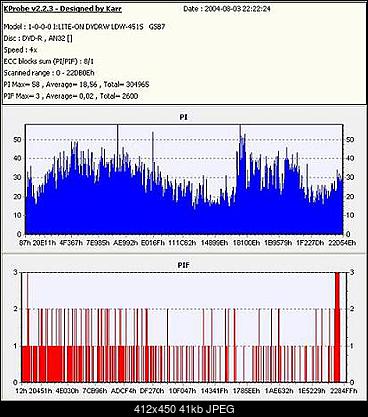
Task: Click the 'AE992h' axis label
Action: point(125,243)
